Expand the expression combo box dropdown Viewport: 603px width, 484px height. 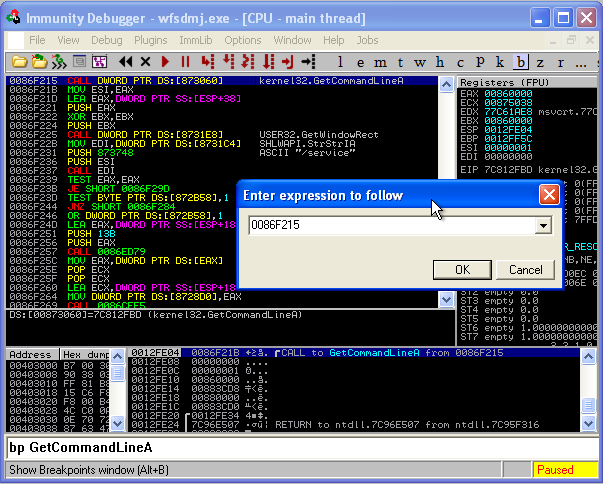543,226
